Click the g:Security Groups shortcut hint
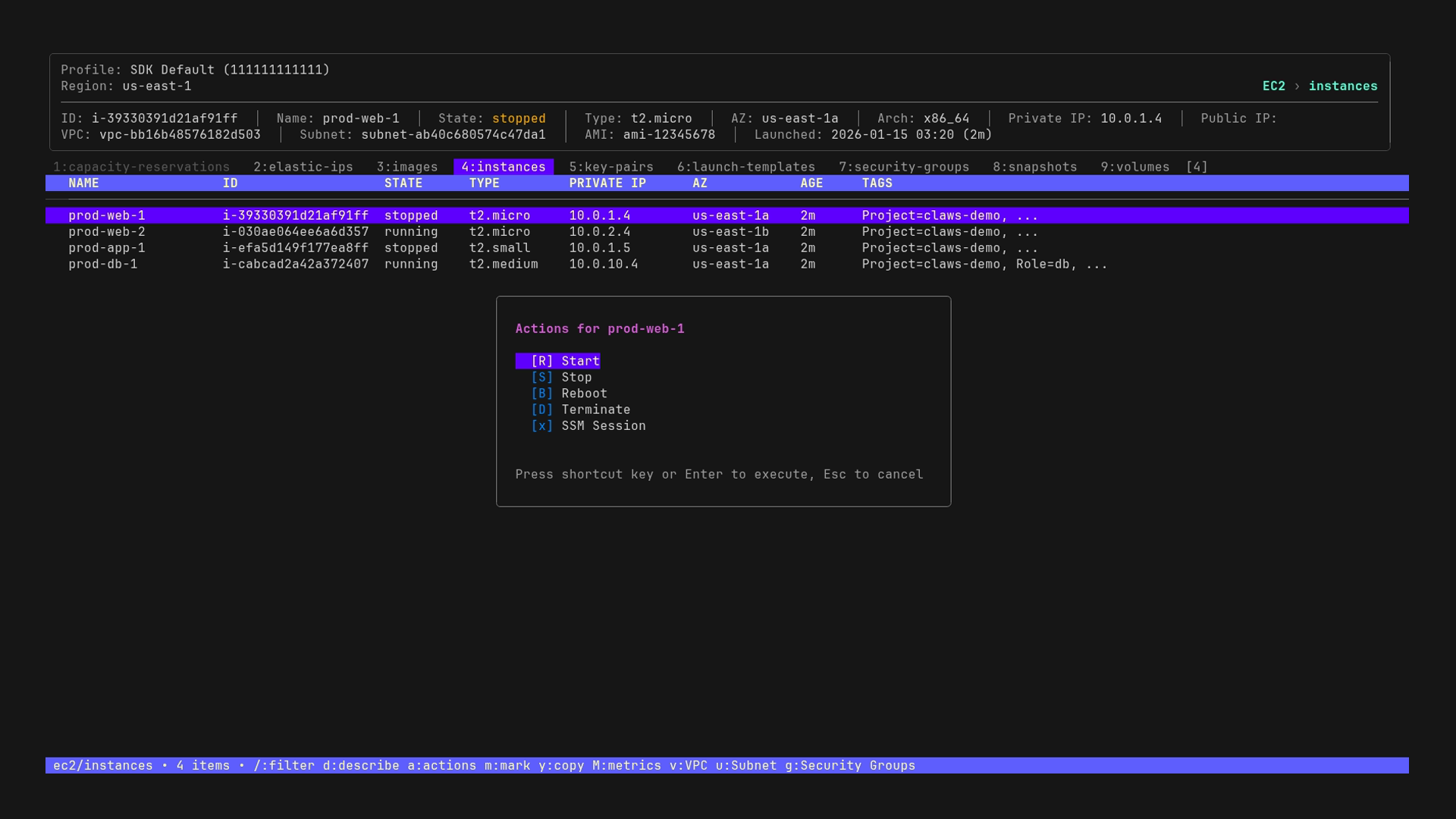The width and height of the screenshot is (1456, 819). 850,766
